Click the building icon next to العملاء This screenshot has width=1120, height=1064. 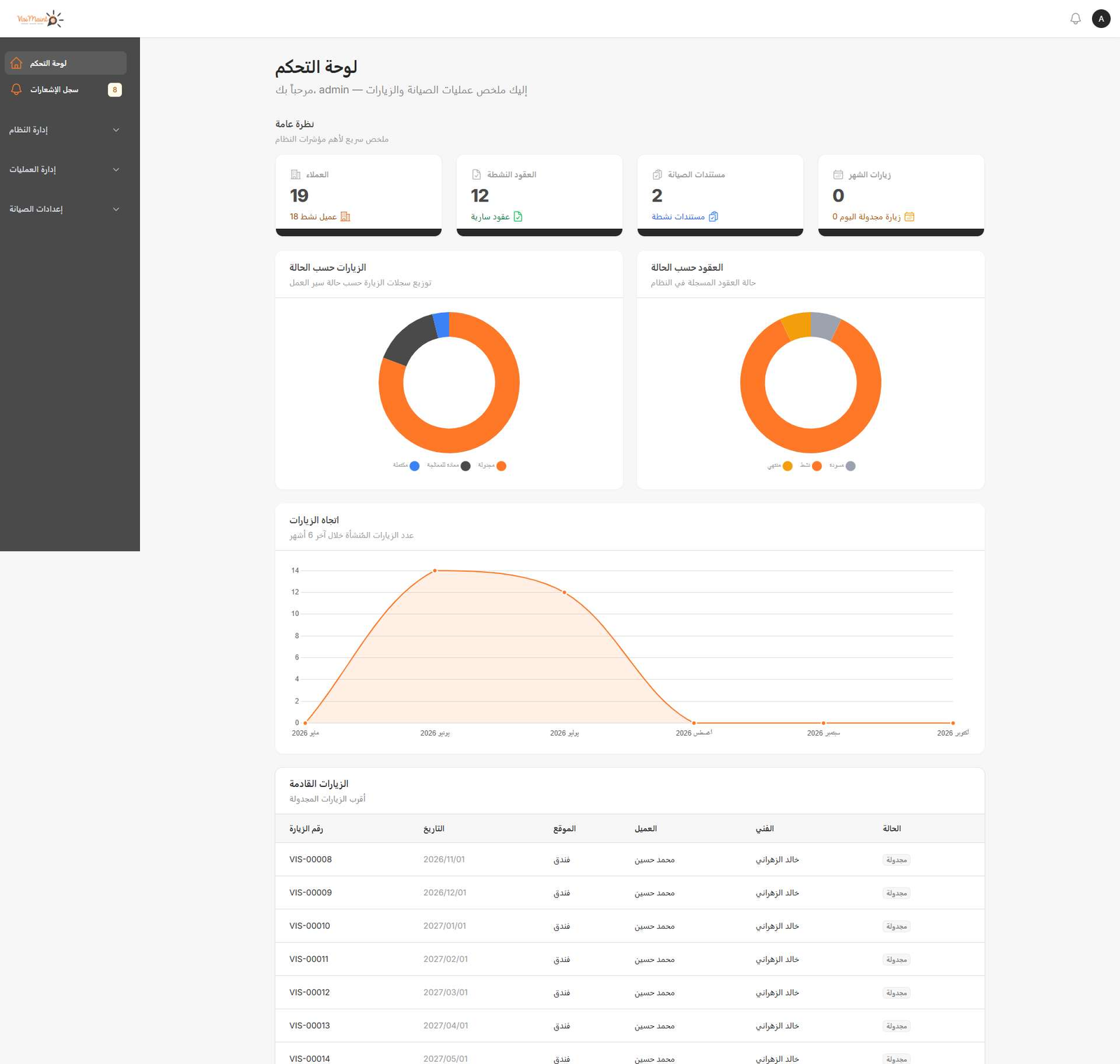click(295, 174)
